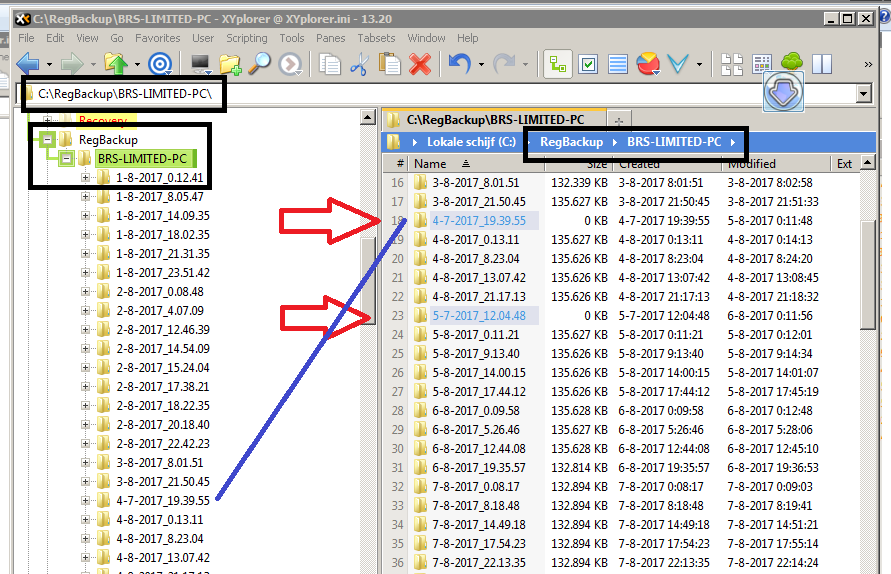Open the Favorites menu
The image size is (891, 574).
click(158, 38)
